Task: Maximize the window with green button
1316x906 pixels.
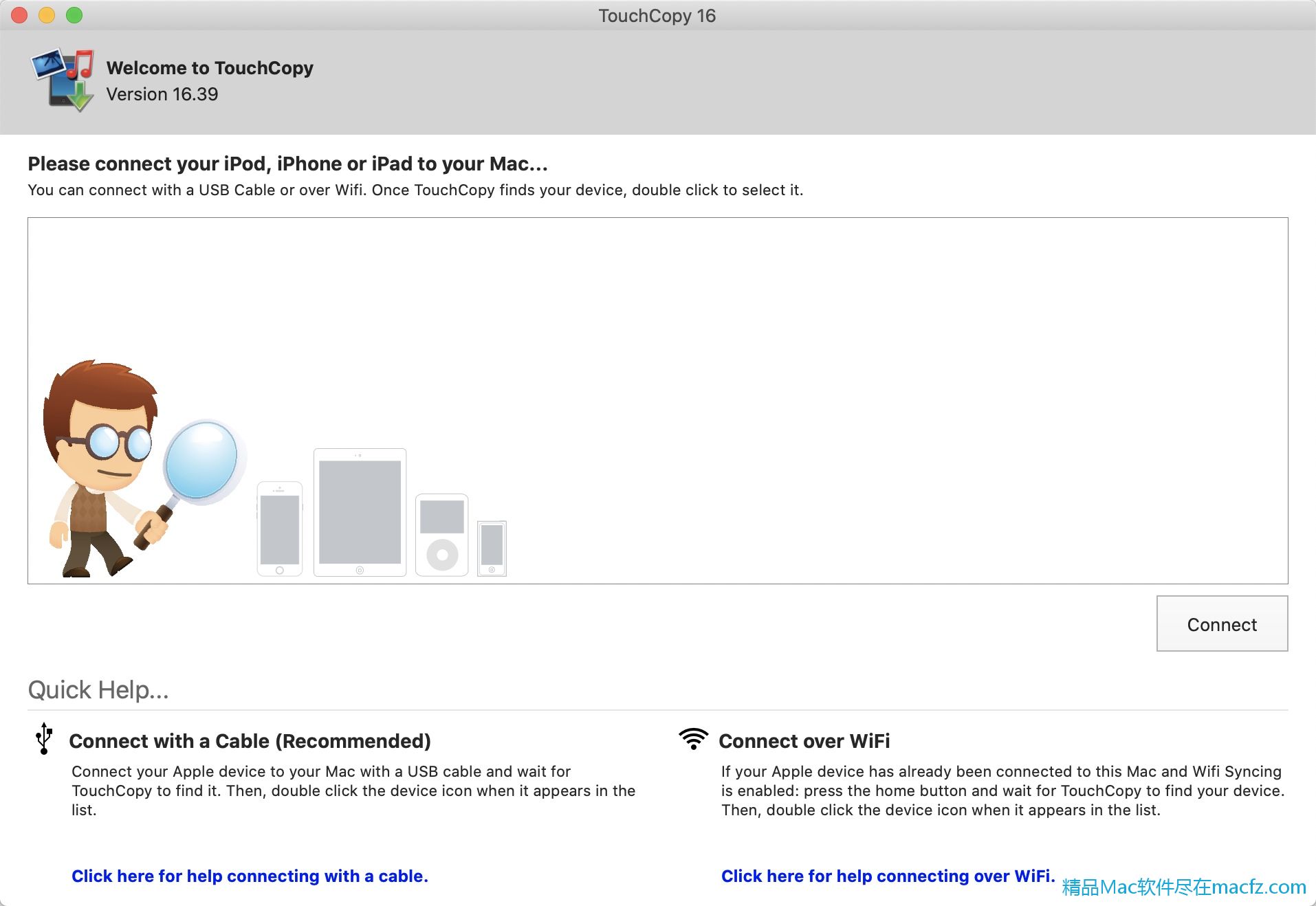Action: pos(74,15)
